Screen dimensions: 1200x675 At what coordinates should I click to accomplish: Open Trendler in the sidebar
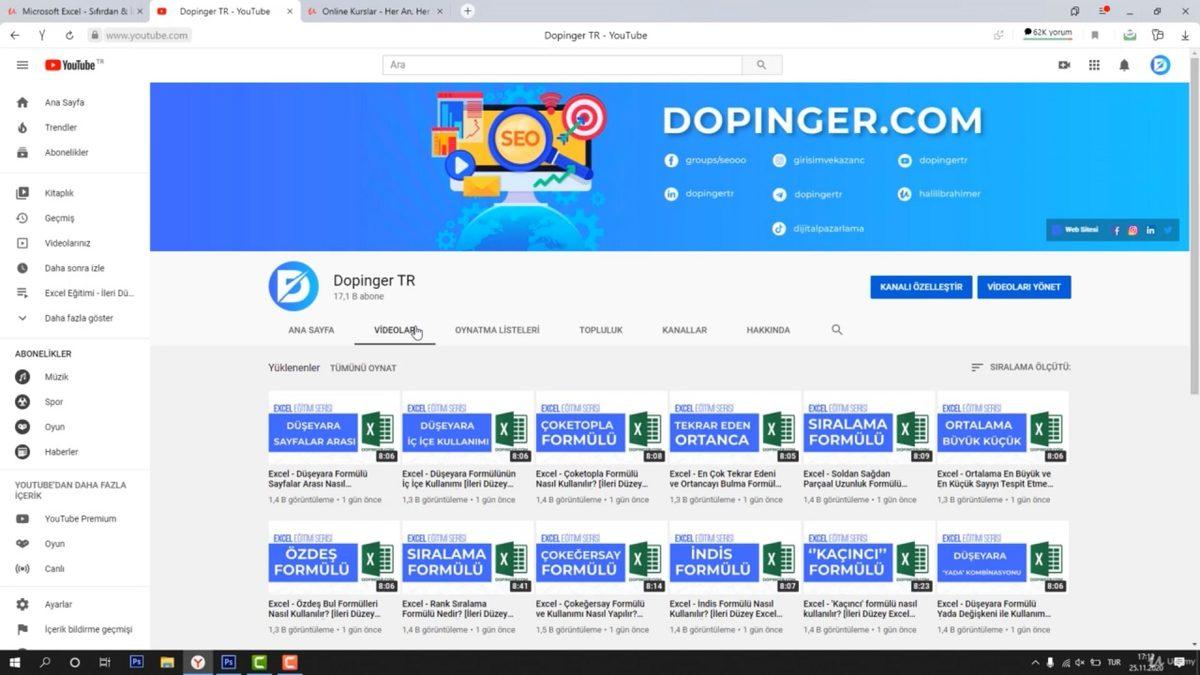[60, 128]
